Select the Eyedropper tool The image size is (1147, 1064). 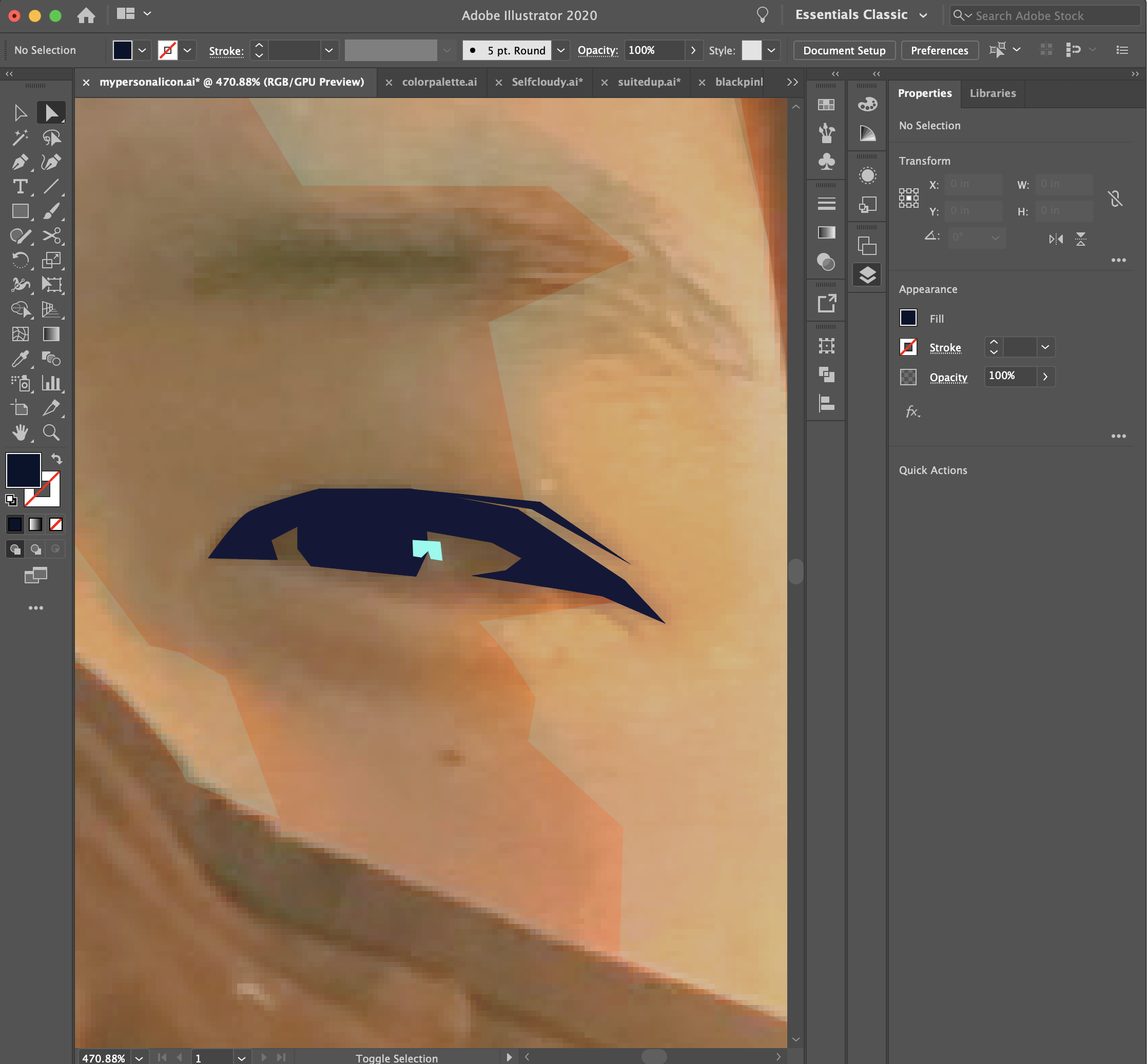(20, 359)
